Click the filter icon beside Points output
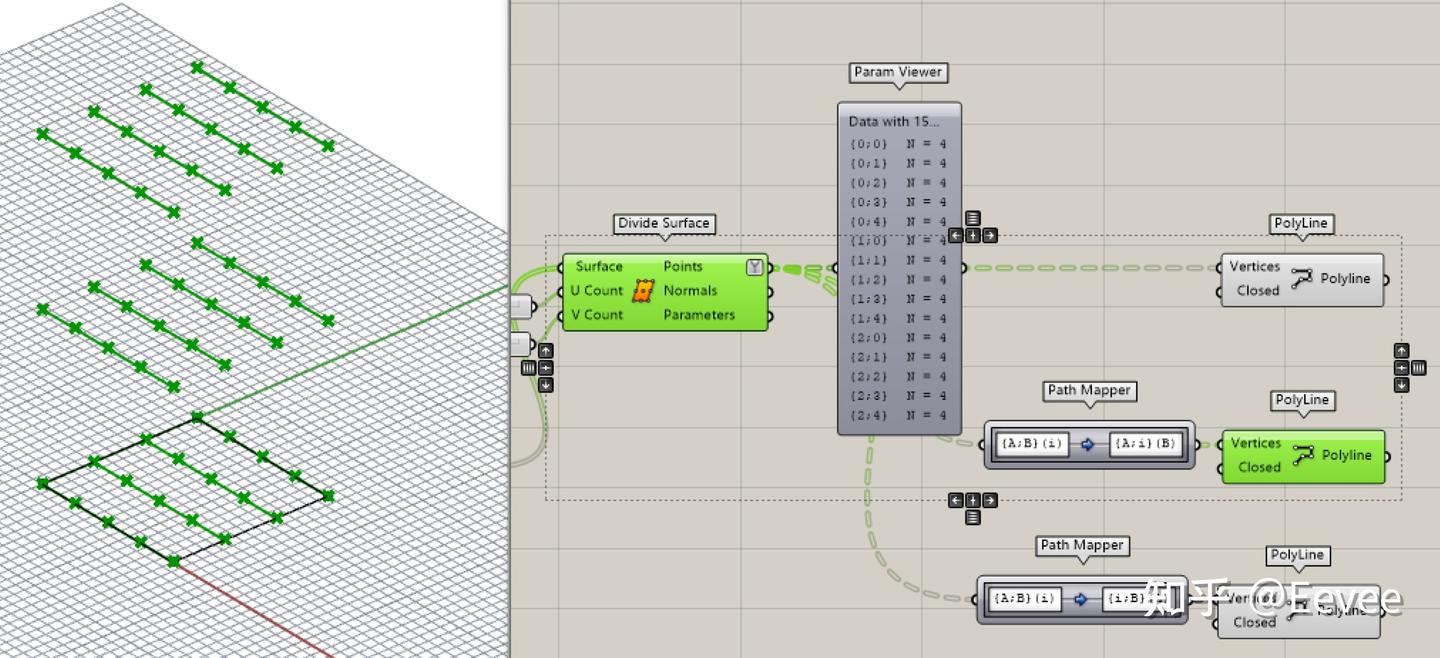The image size is (1440, 658). tap(755, 267)
